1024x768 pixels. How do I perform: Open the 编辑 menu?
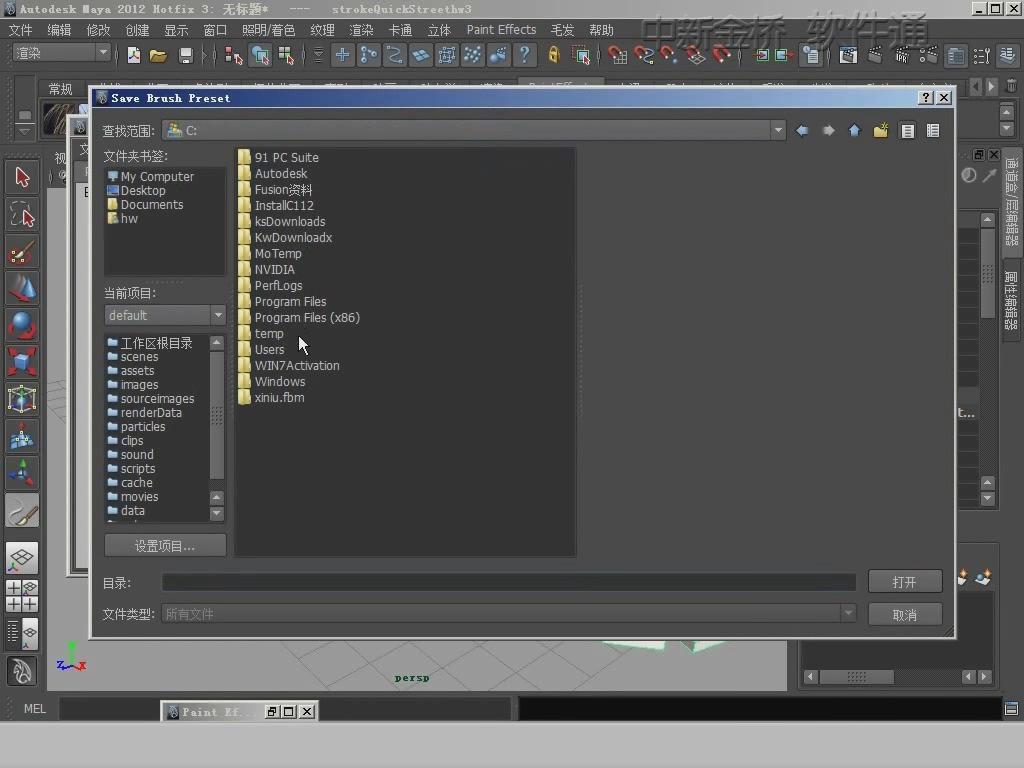59,30
